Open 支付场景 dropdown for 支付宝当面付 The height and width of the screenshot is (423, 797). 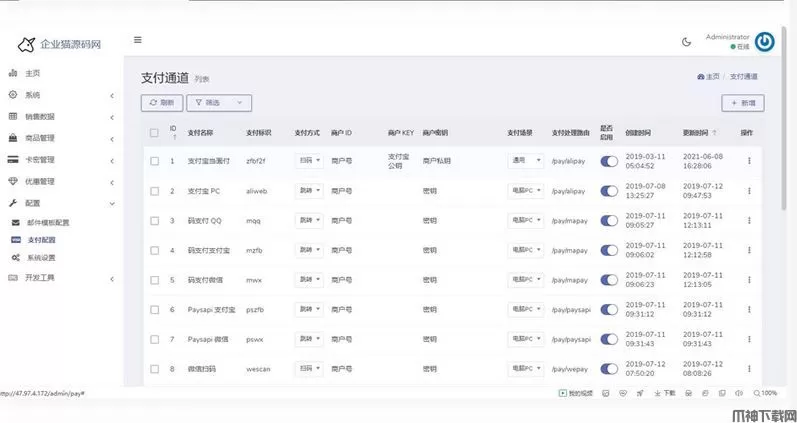tap(525, 160)
